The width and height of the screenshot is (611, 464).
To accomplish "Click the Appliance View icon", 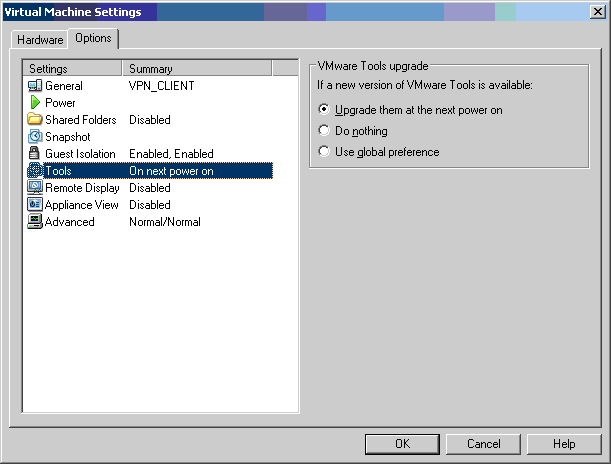I will [35, 205].
